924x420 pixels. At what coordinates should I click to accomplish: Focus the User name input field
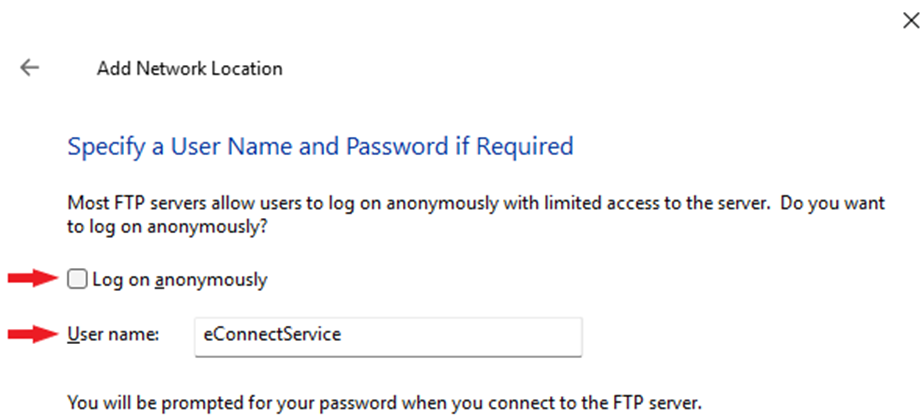(387, 335)
